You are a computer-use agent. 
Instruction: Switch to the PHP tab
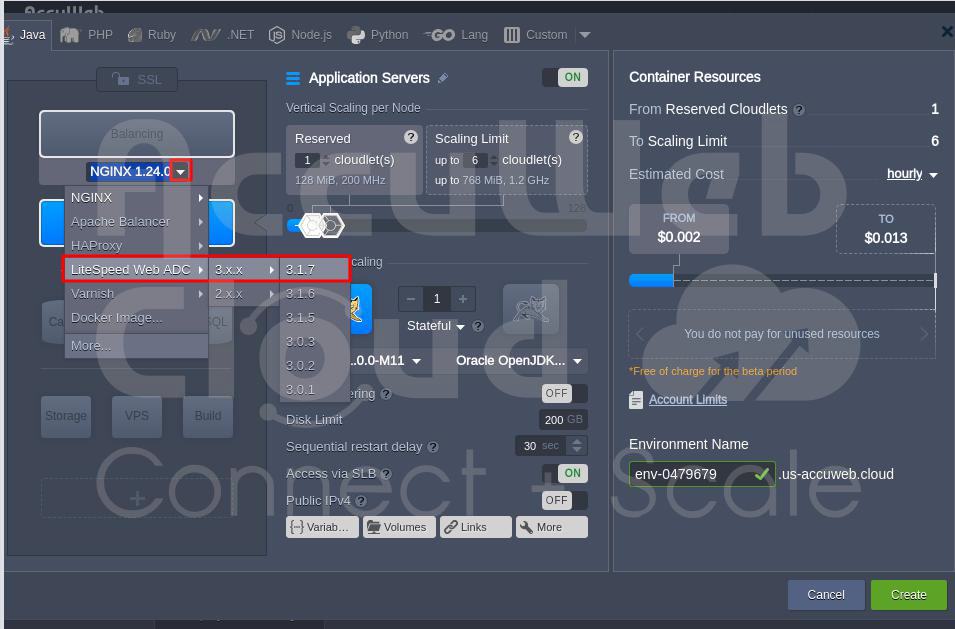coord(88,35)
